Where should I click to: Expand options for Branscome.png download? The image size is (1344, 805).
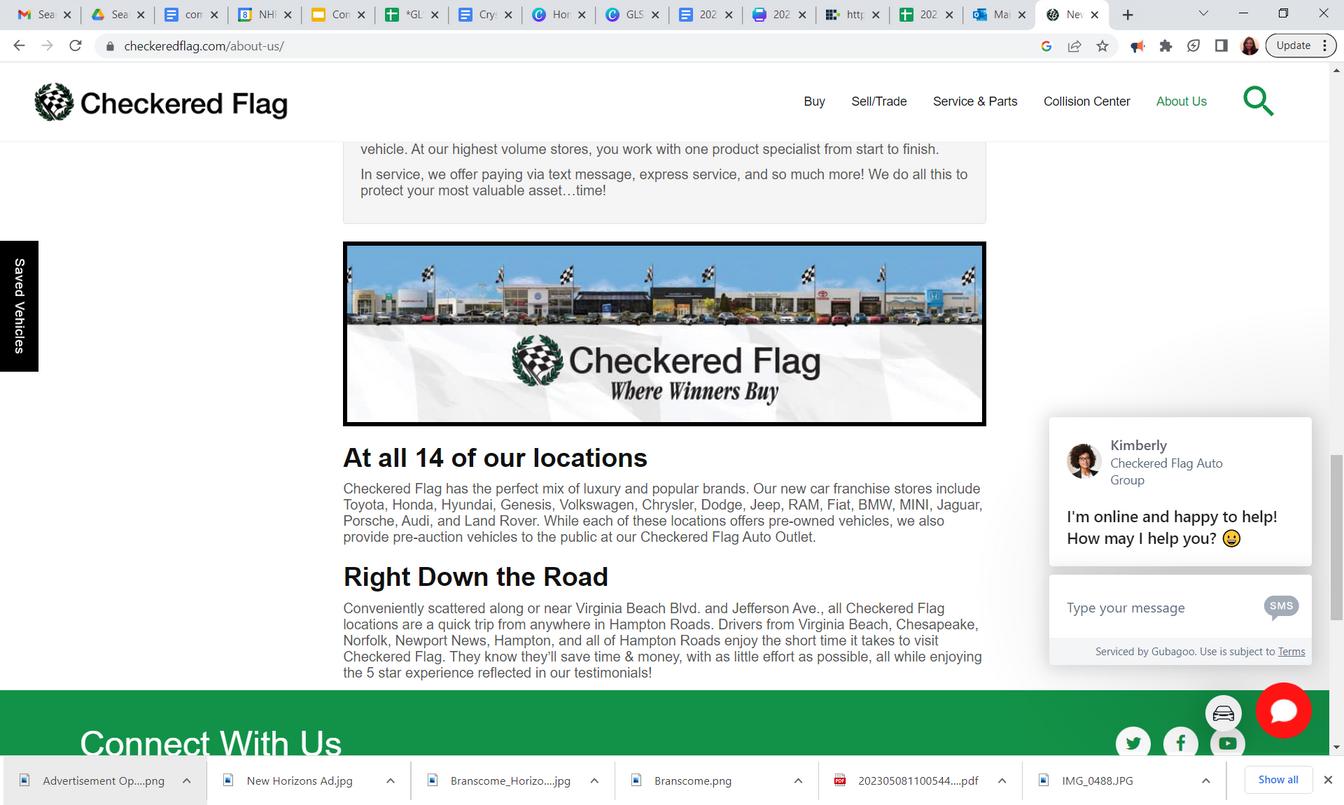pos(798,781)
